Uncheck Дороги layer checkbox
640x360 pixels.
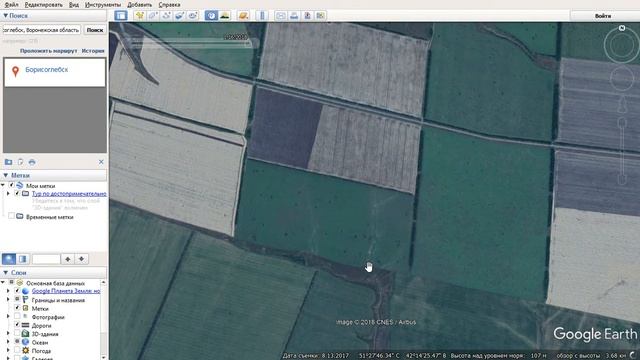[x=17, y=325]
